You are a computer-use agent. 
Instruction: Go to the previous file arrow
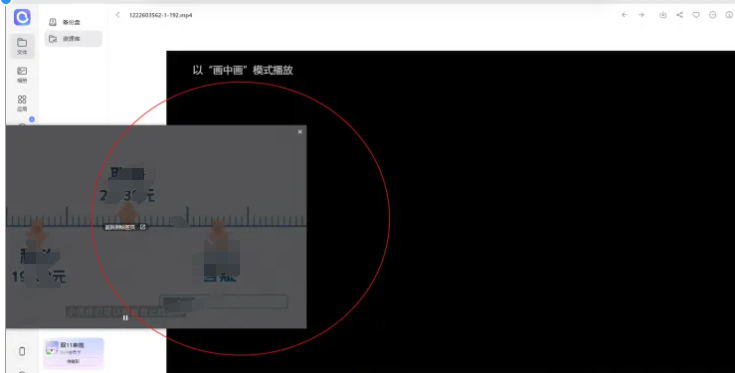coord(624,15)
